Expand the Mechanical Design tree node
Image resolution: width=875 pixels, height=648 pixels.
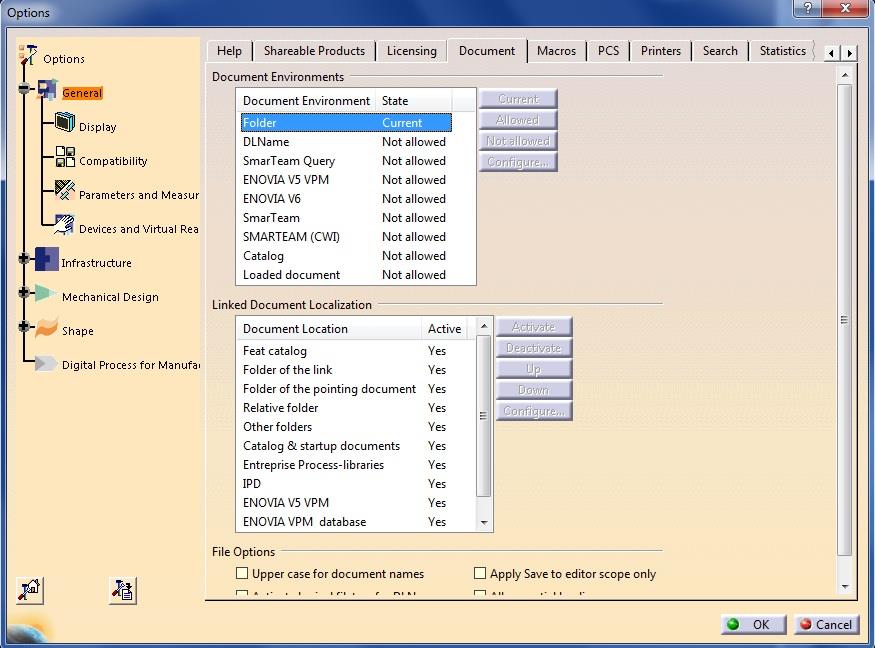coord(24,292)
